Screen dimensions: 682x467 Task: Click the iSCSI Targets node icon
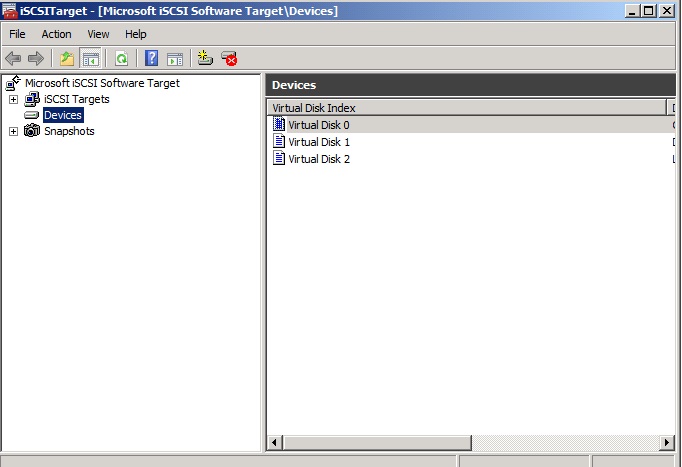tap(32, 99)
